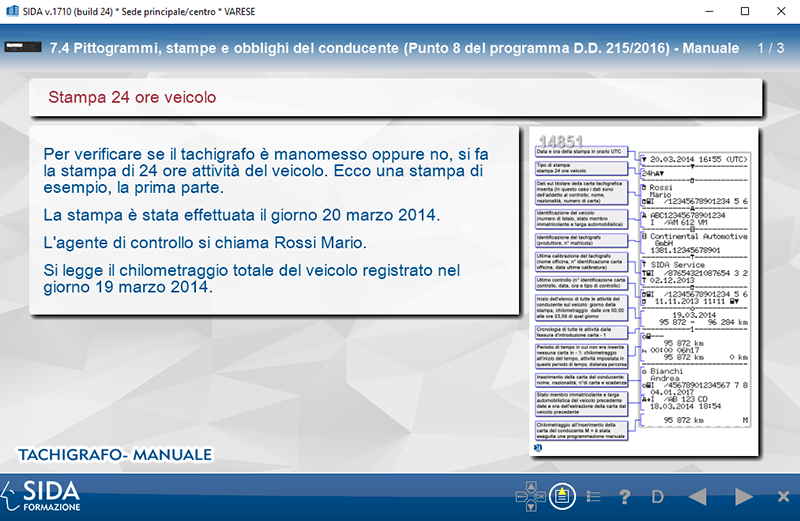Click the directional pad navigation icon
Image resolution: width=800 pixels, height=521 pixels.
click(x=529, y=496)
